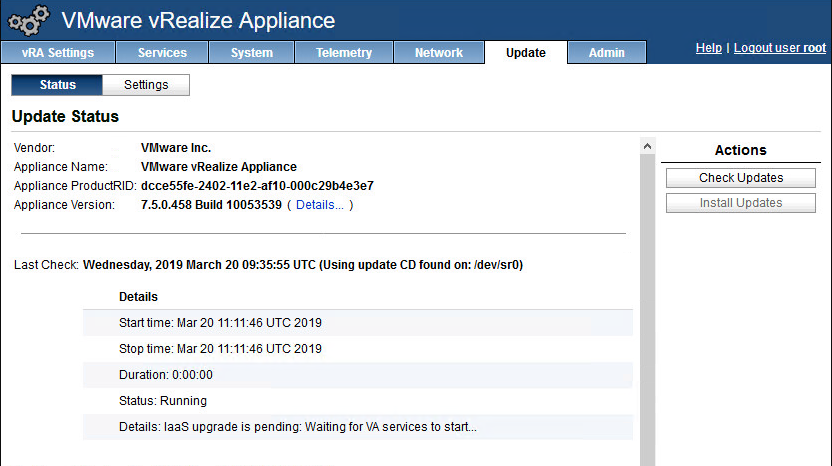Select the Status sub-tab
This screenshot has height=466, width=832.
point(58,85)
